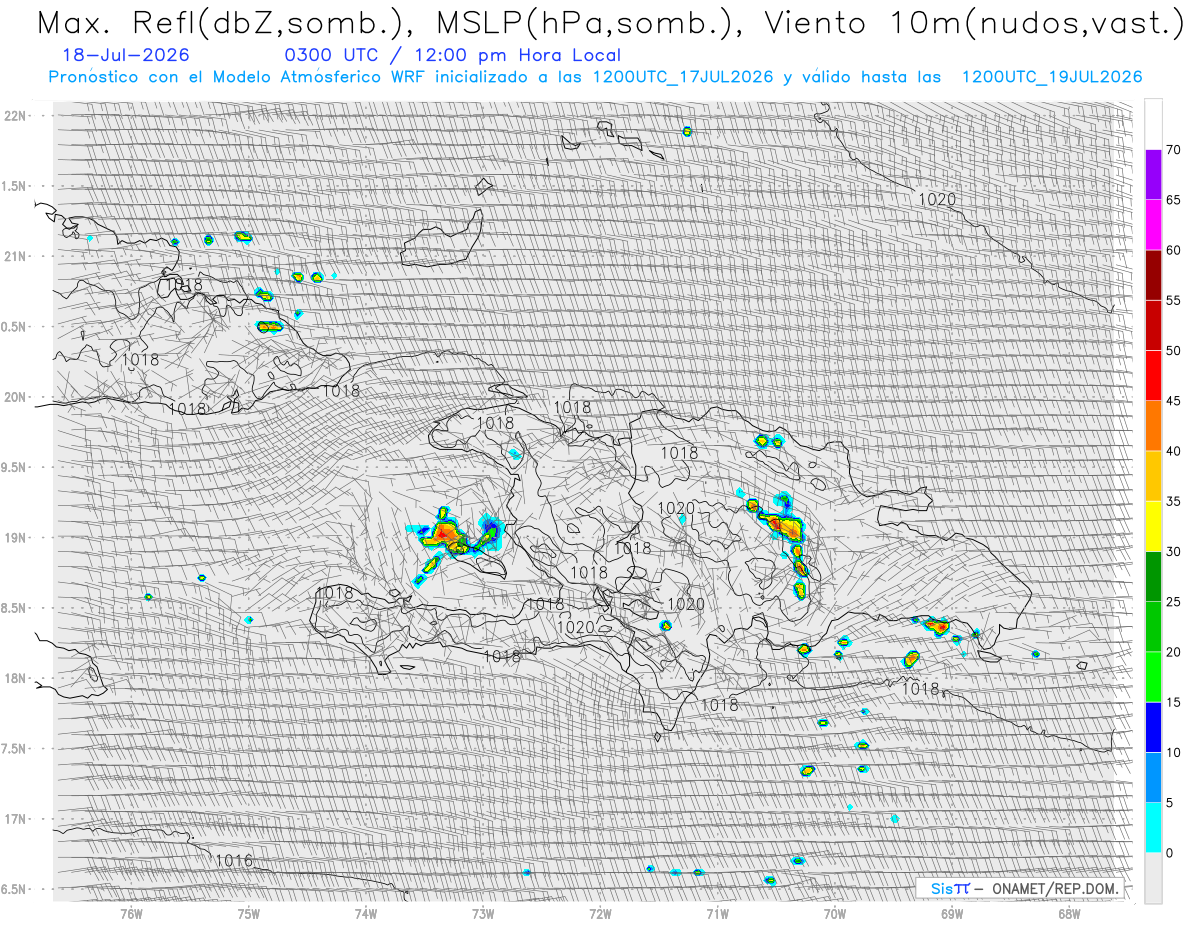Click the '73W' longitude label
Viewport: 1200px width, 927px height.
(x=483, y=914)
